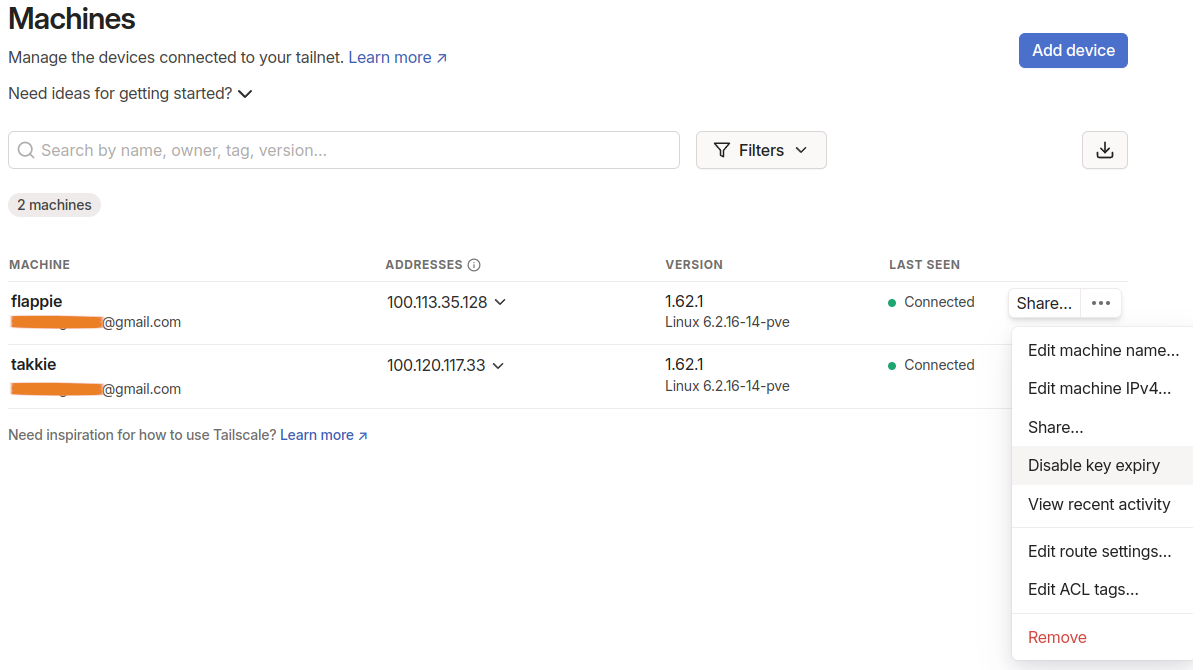
Task: Open the three-dots menu for flappie
Action: coord(1101,303)
